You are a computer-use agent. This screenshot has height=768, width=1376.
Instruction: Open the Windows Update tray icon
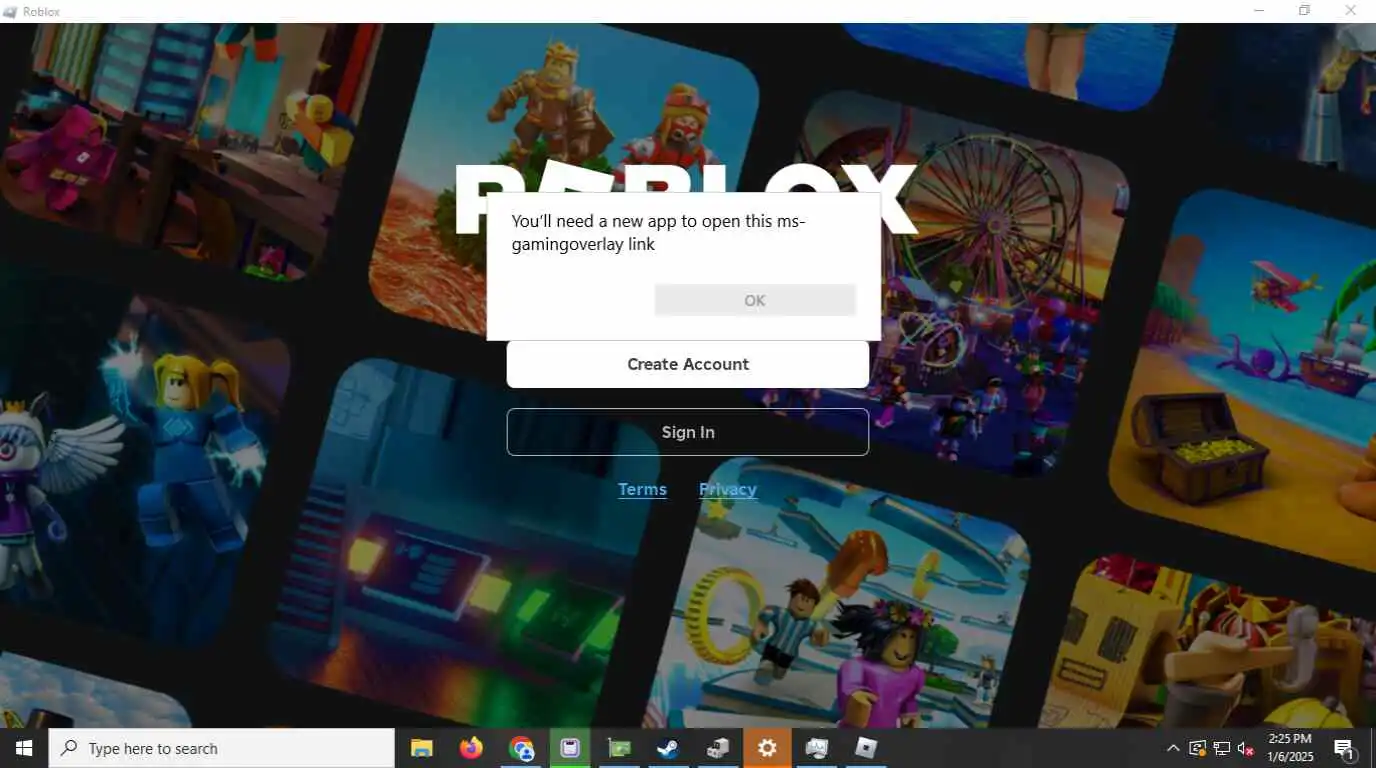1197,748
